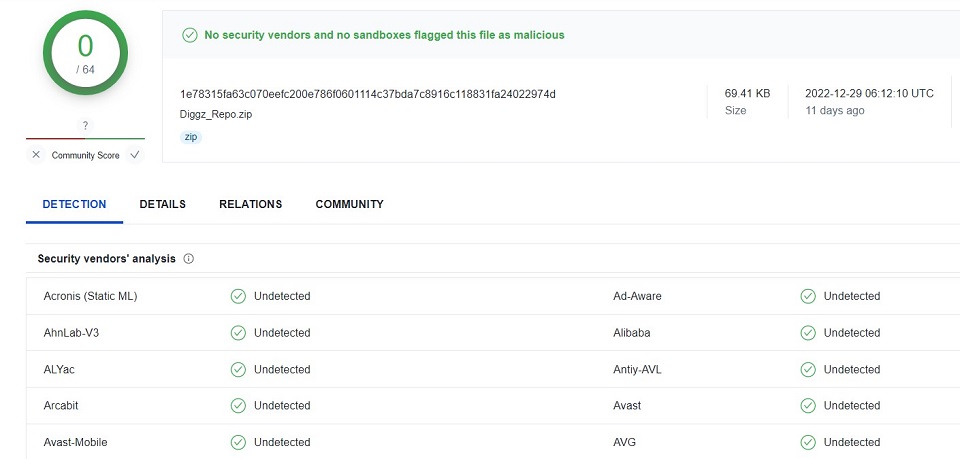Click Acronis (Static ML) undetected check icon
This screenshot has width=960, height=459.
pyautogui.click(x=238, y=296)
